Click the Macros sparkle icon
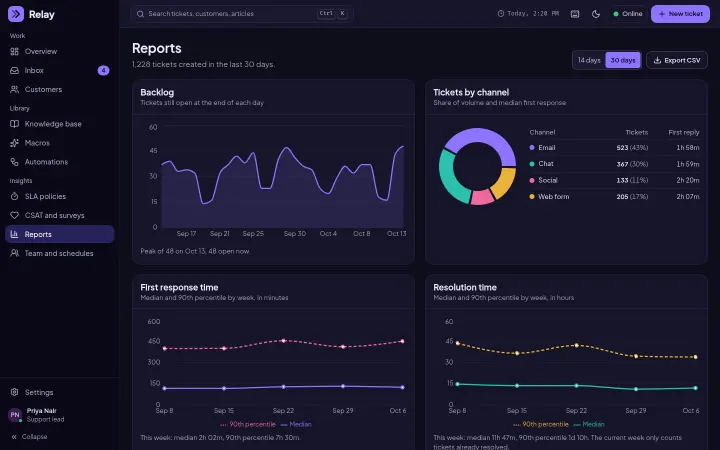This screenshot has width=720, height=450. coord(15,143)
